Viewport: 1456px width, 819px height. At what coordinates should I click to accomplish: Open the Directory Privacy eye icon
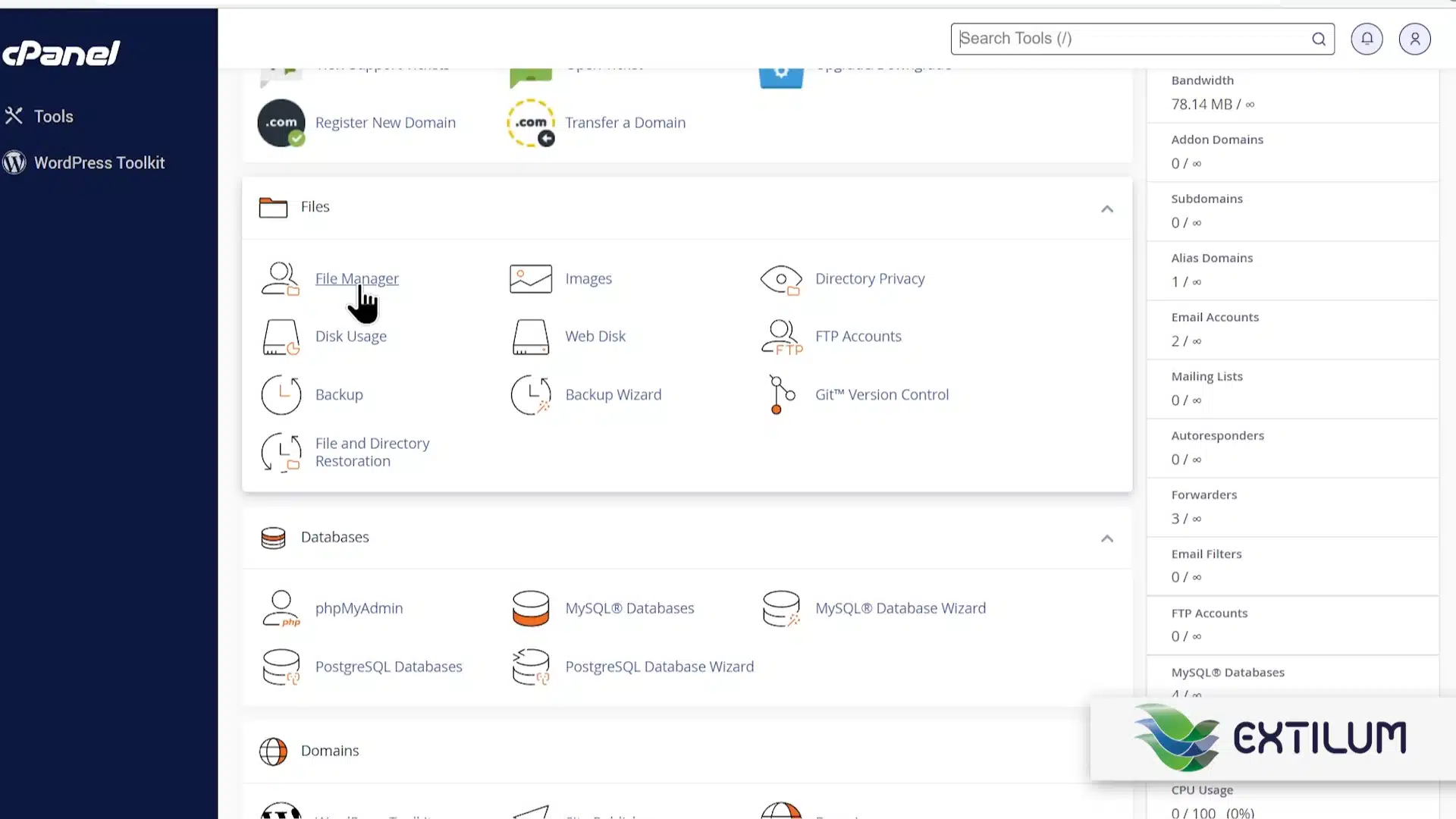(781, 279)
